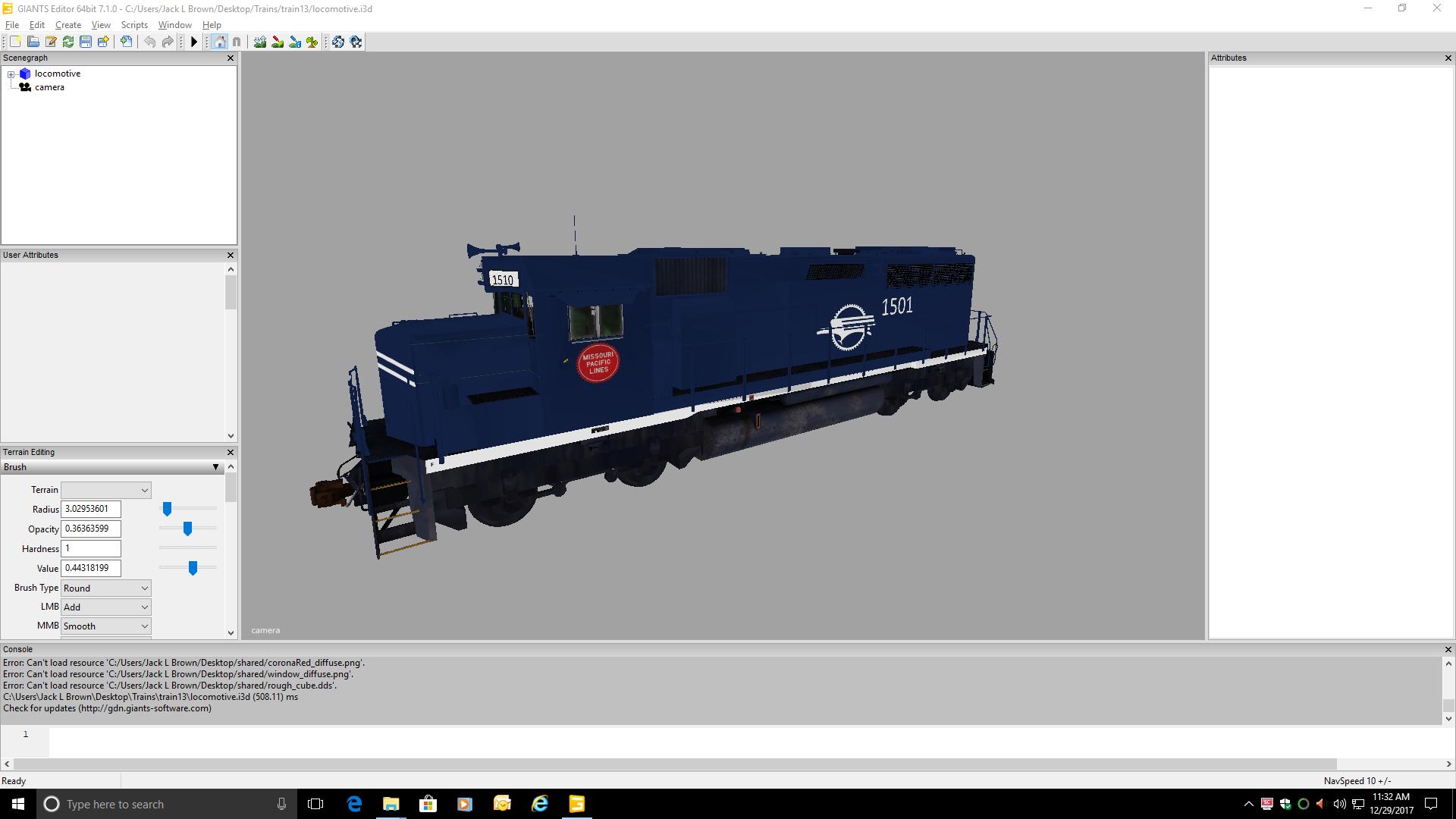Open the Create menu
Image resolution: width=1456 pixels, height=819 pixels.
(68, 25)
